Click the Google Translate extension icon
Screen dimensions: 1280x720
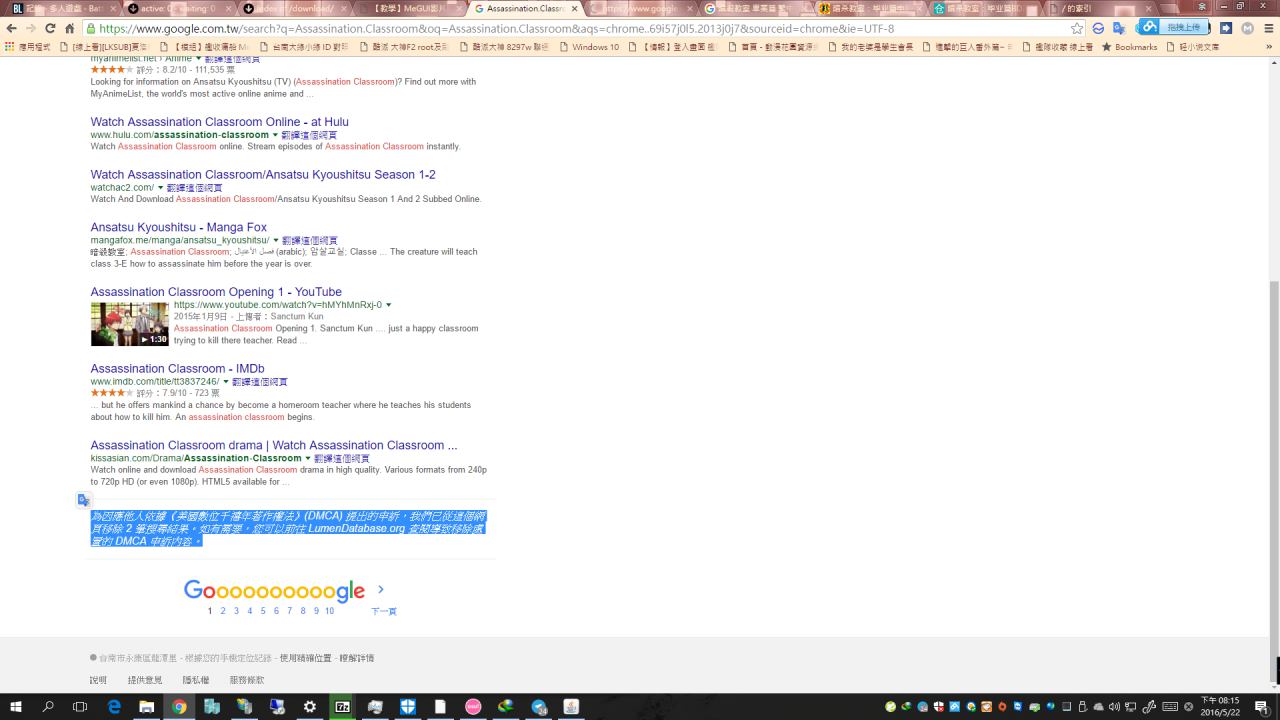(1118, 28)
